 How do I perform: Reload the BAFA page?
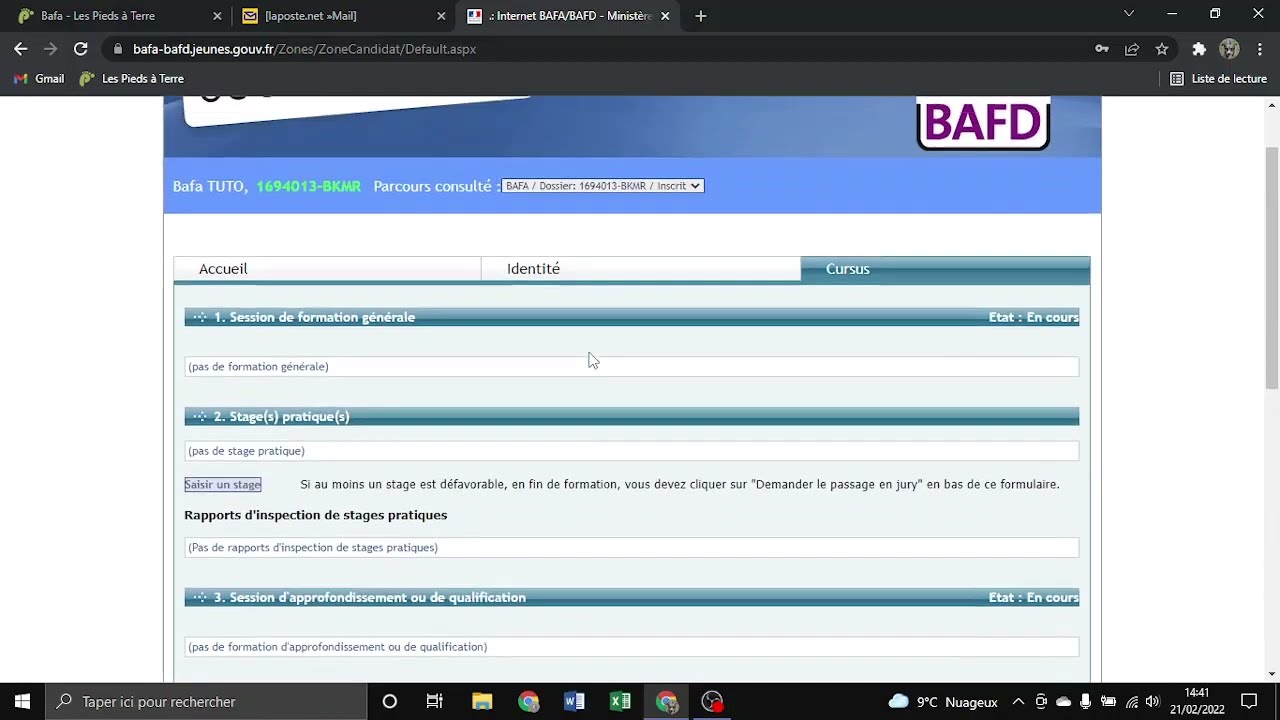click(x=81, y=48)
